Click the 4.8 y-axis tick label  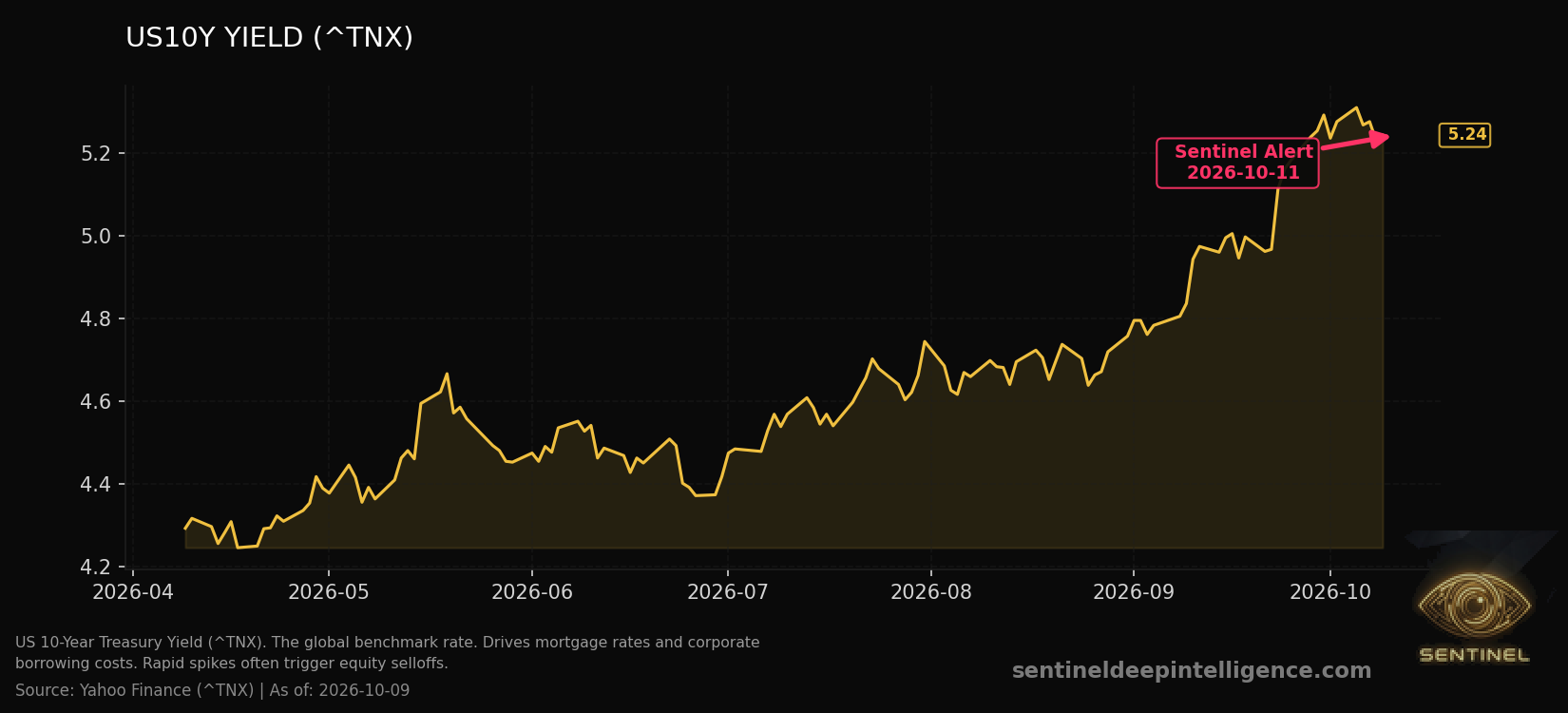[x=97, y=318]
